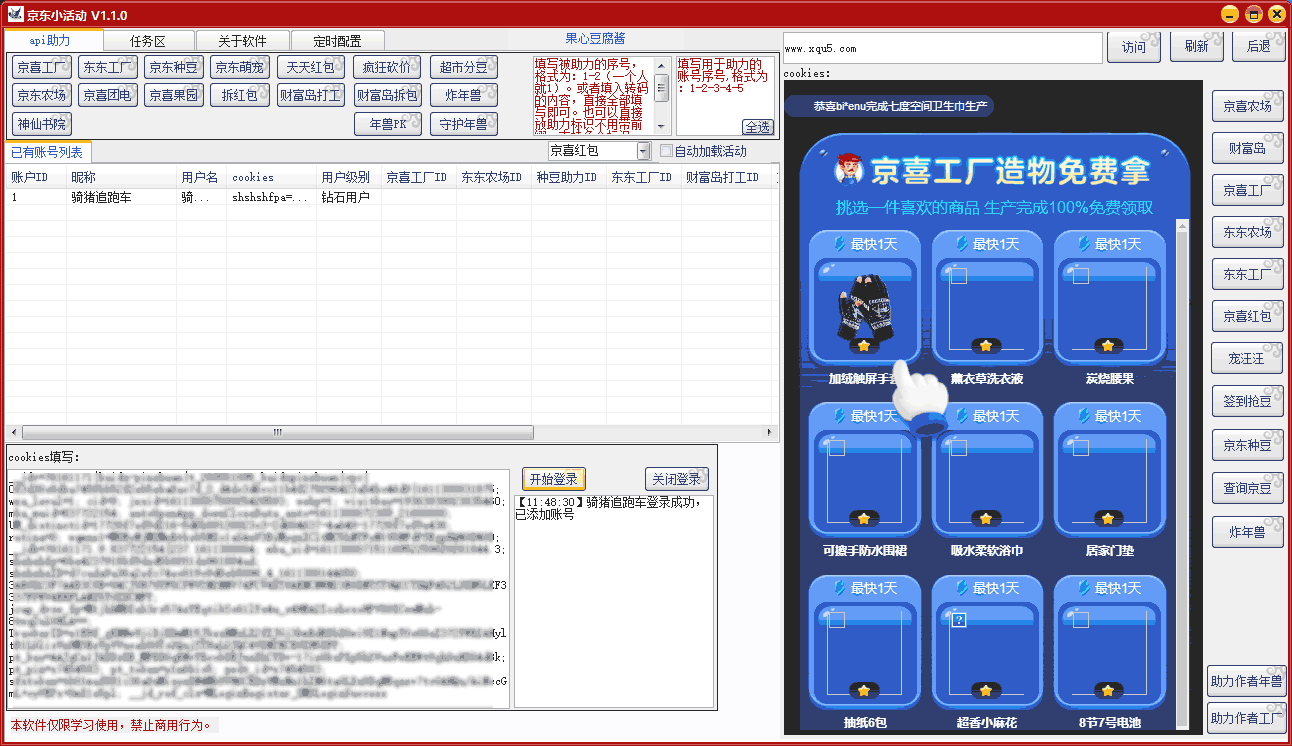Click the 守护年兽 button

464,124
